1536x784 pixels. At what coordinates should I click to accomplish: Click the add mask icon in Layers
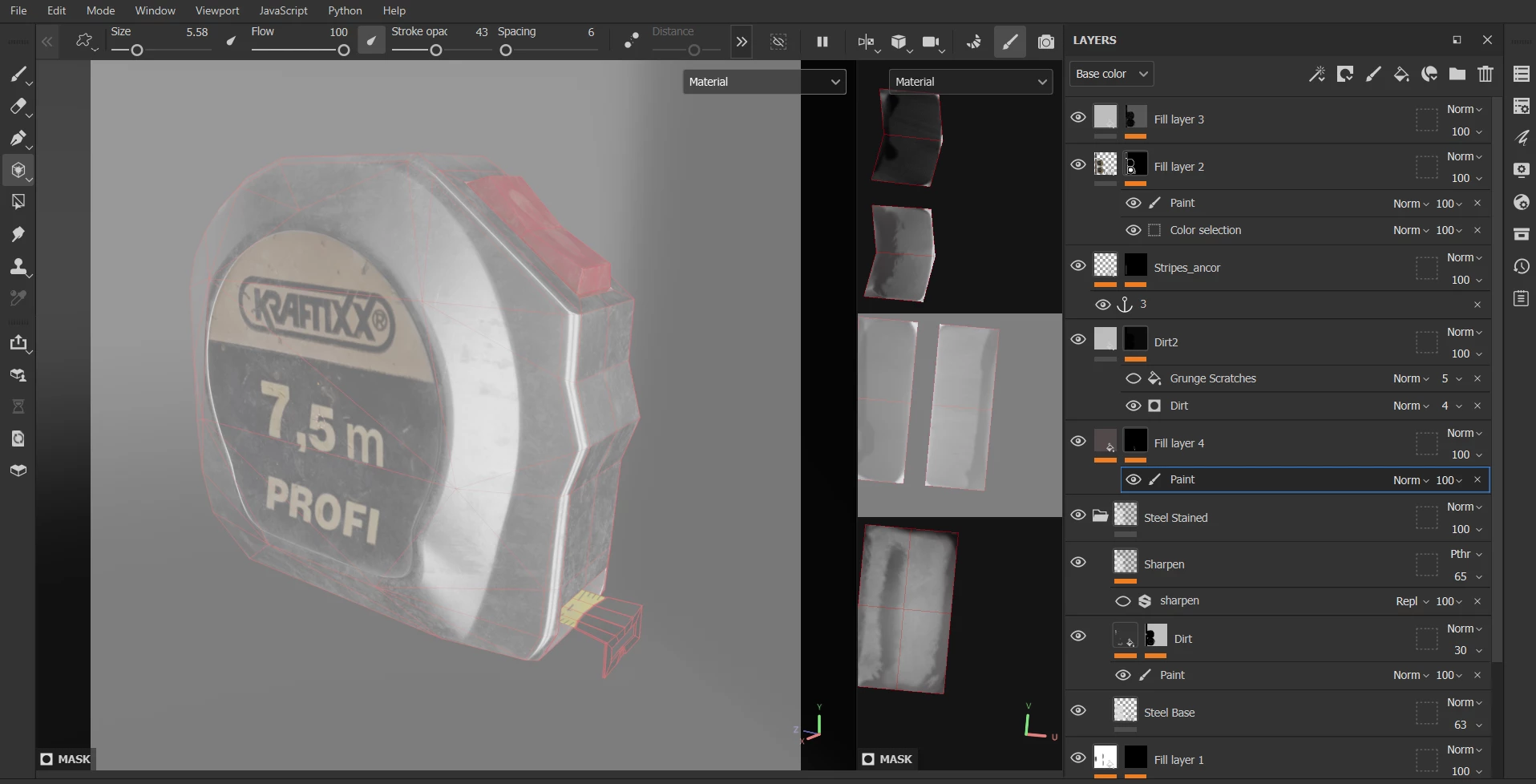1345,75
